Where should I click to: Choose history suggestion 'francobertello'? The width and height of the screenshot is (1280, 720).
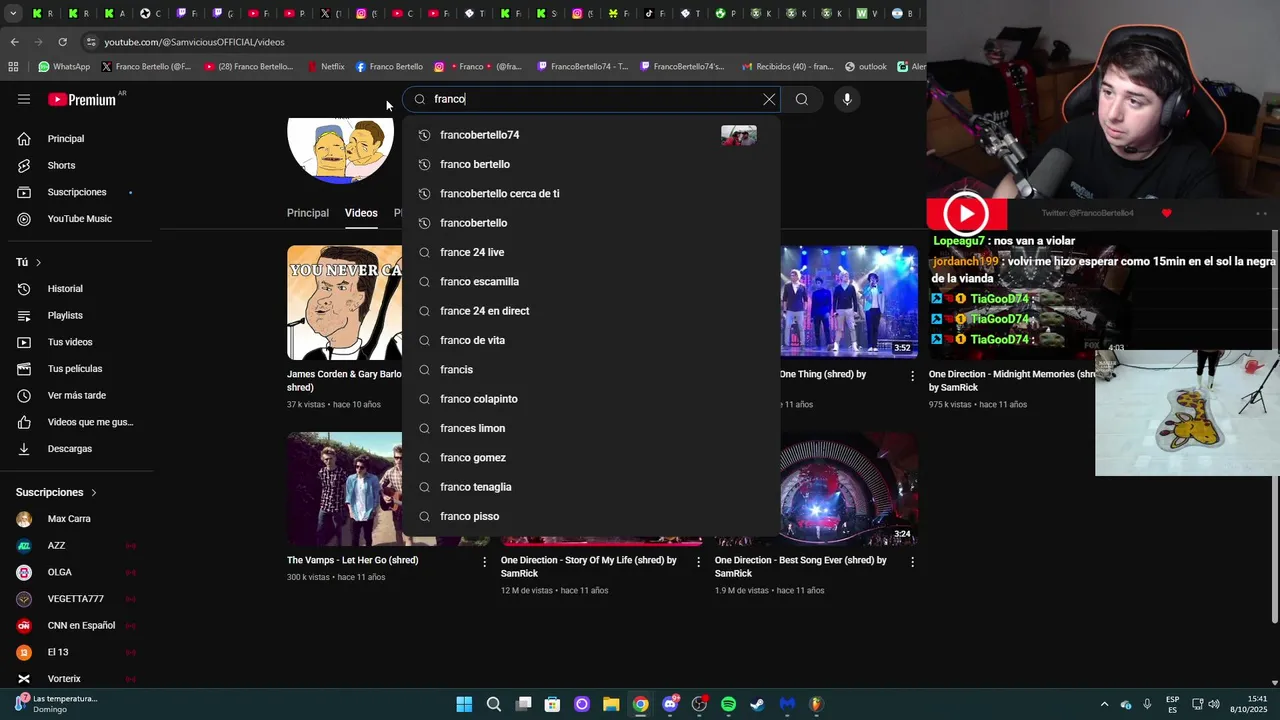click(591, 223)
